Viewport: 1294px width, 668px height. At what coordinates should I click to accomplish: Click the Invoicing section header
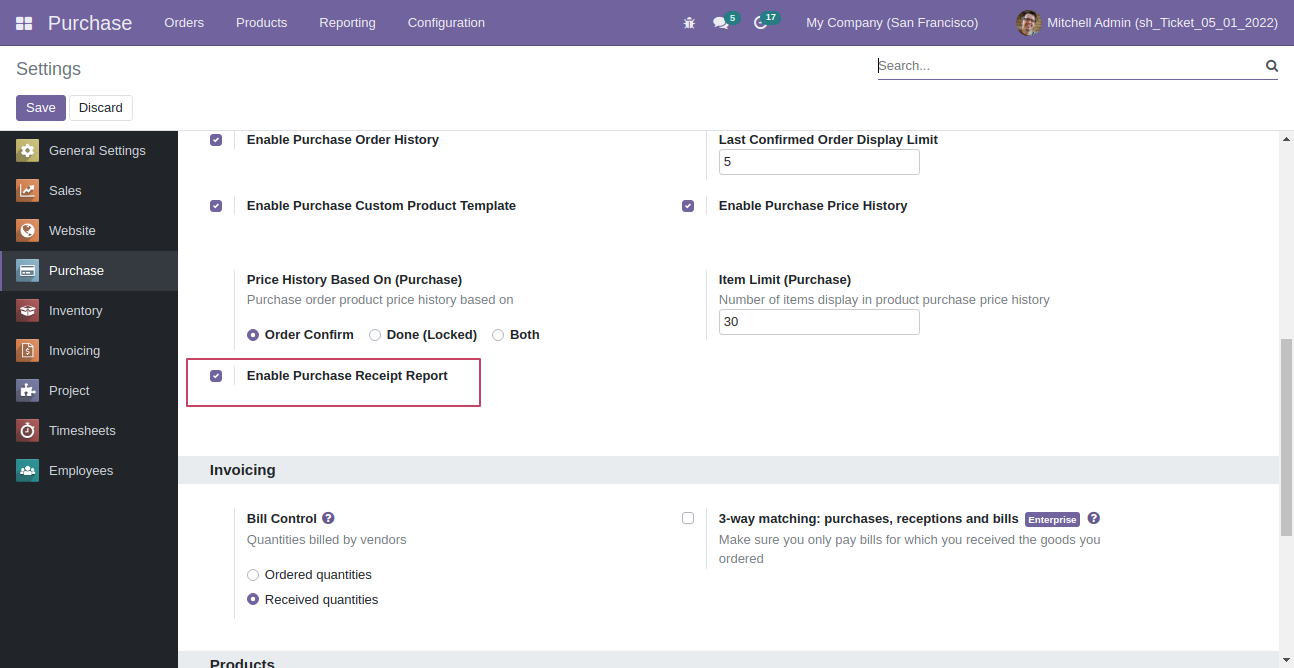click(x=728, y=470)
